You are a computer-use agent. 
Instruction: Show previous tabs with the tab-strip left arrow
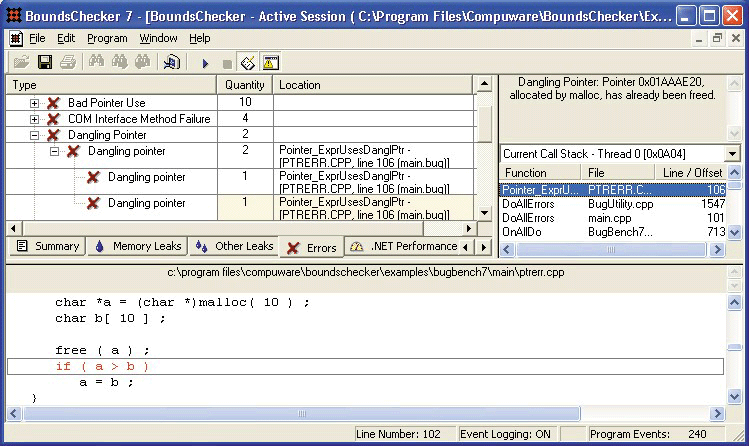(x=466, y=247)
